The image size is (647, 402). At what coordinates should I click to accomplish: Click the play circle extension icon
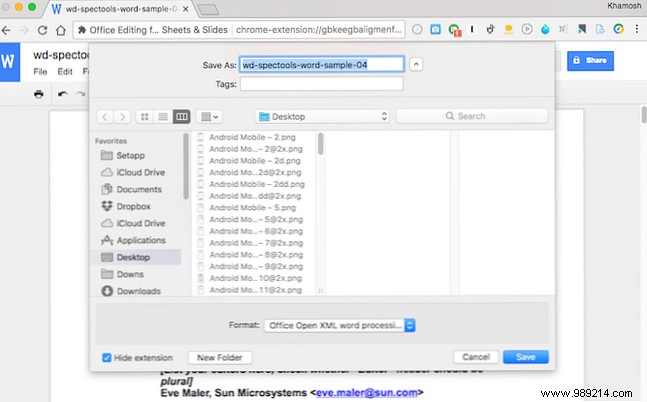[527, 29]
